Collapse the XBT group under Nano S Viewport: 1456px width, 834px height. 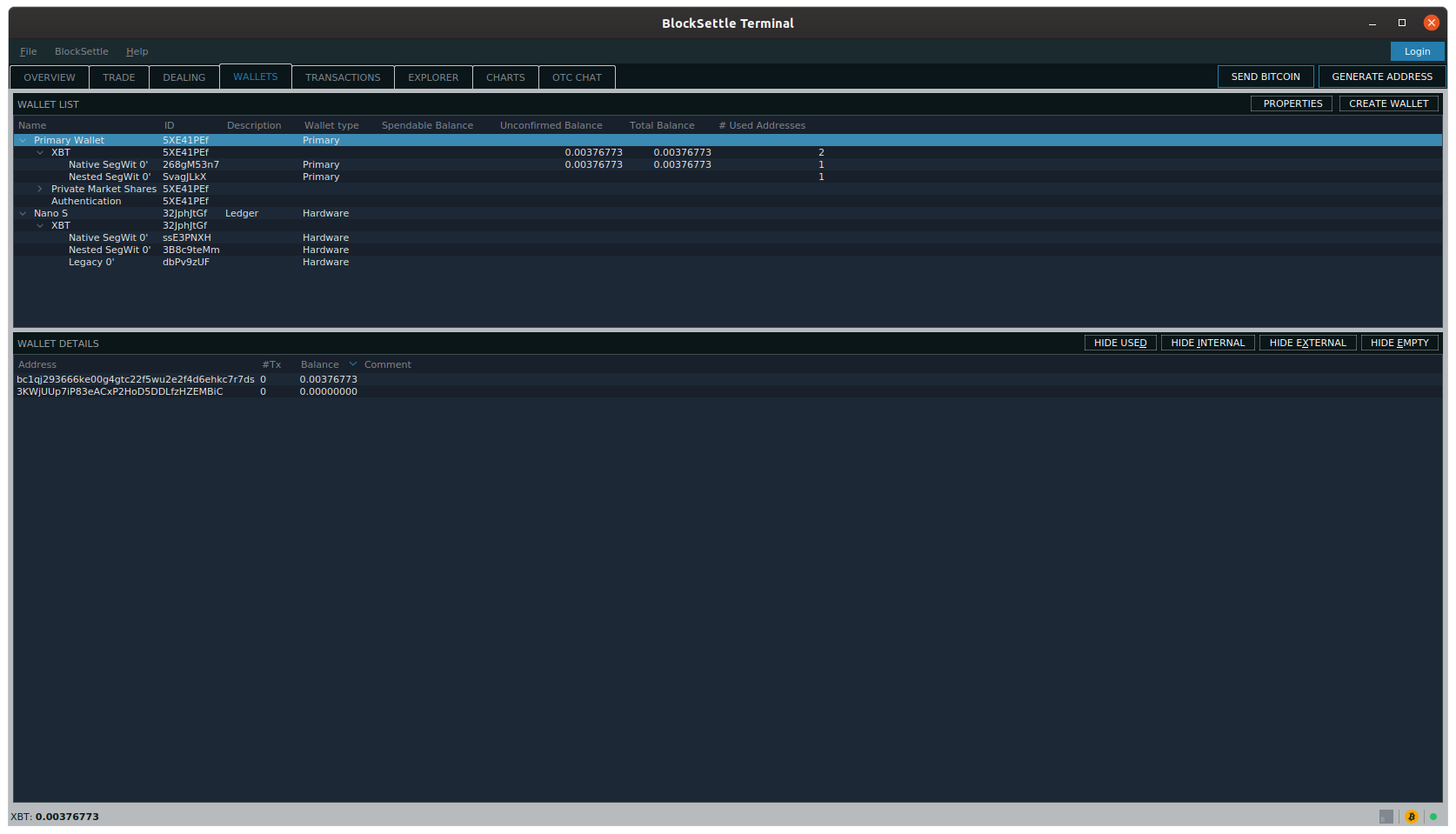tap(40, 225)
